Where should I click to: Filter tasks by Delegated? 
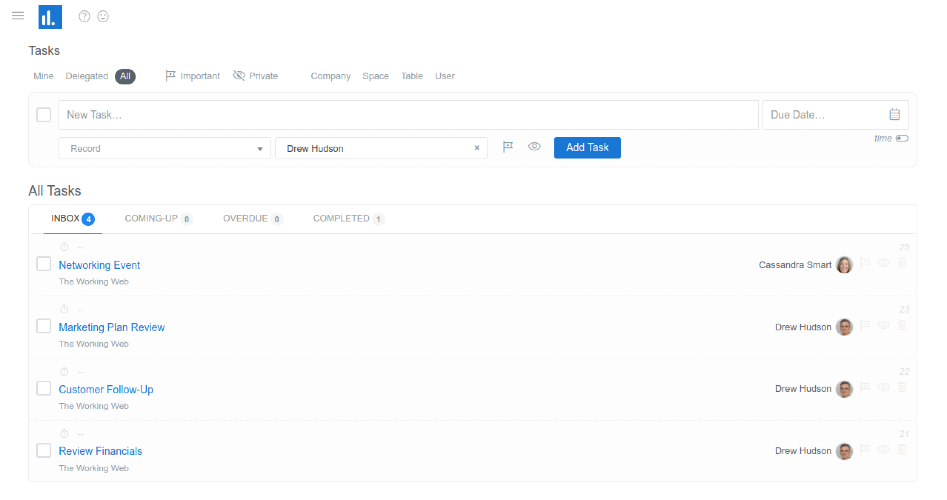(x=87, y=76)
